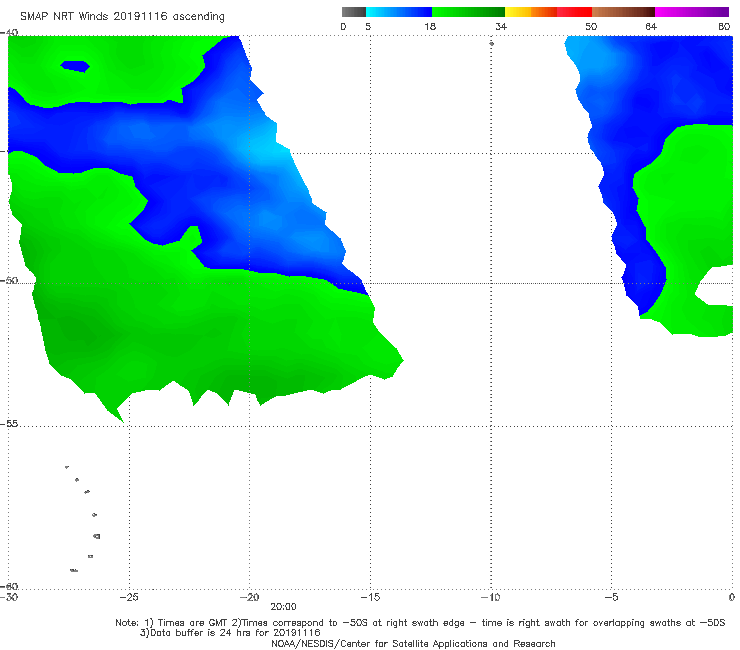The image size is (740, 650).
Task: Click the longitude label '-5'
Action: [611, 597]
